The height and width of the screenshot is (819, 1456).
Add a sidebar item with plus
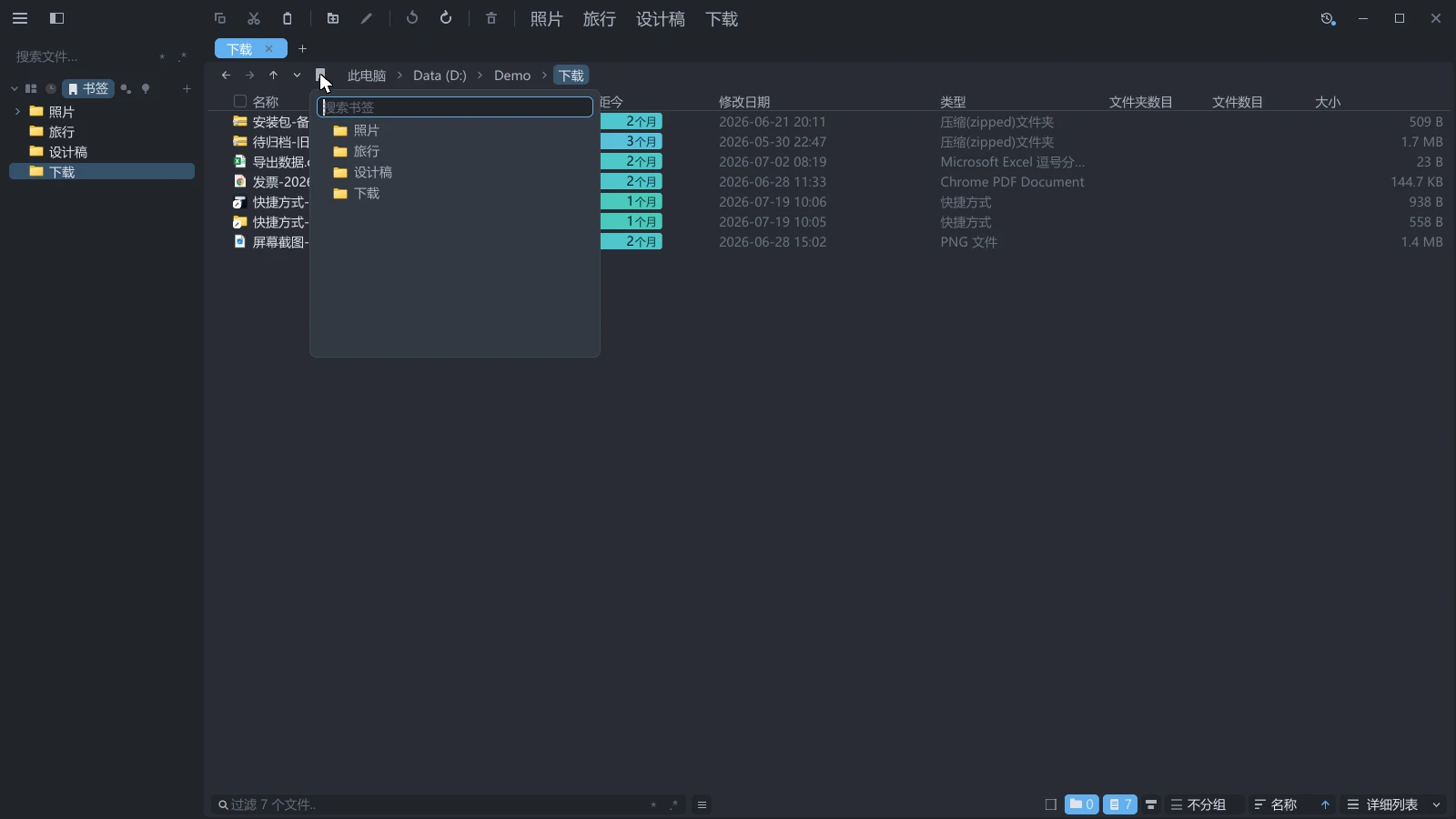click(x=187, y=88)
